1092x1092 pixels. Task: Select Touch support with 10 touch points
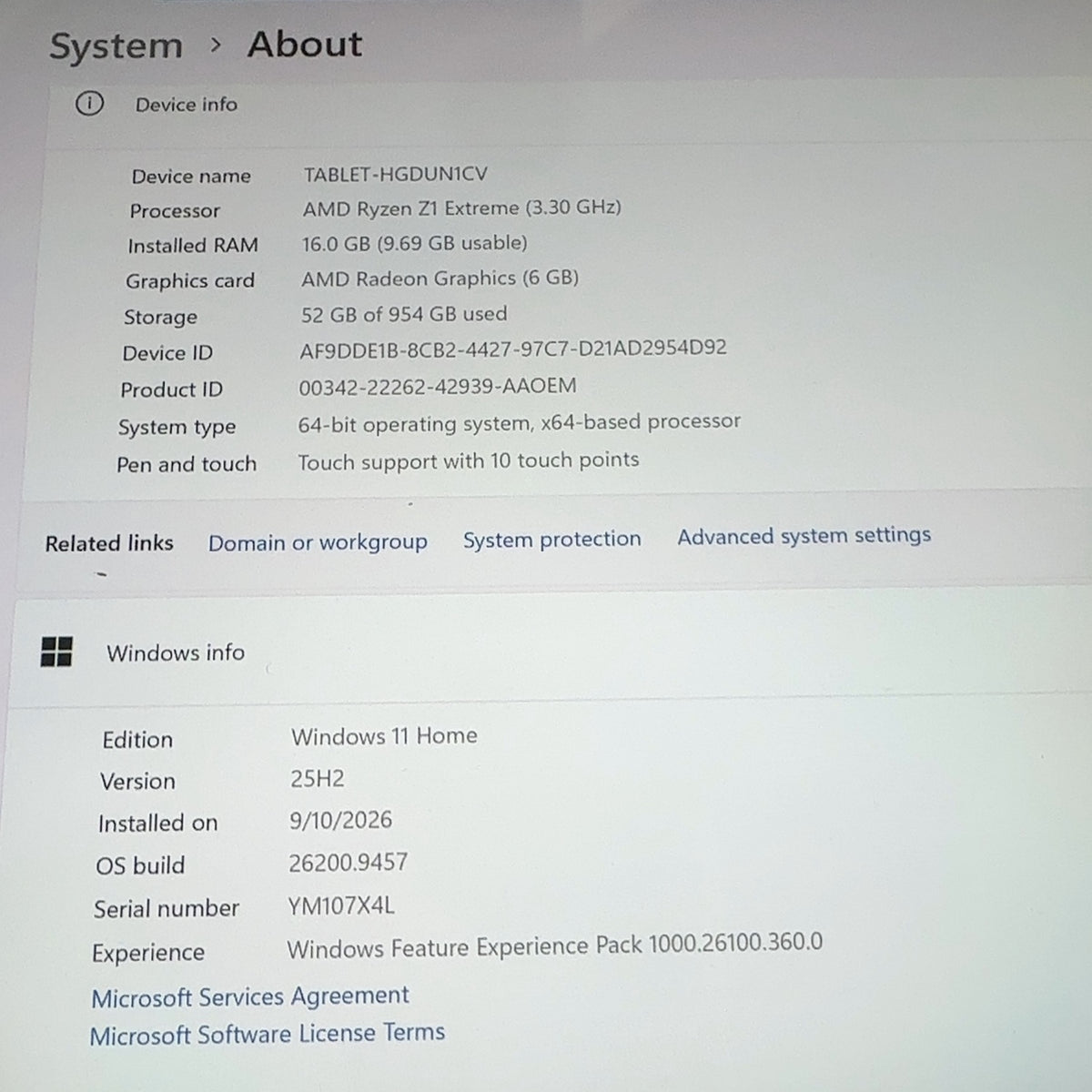(x=468, y=460)
